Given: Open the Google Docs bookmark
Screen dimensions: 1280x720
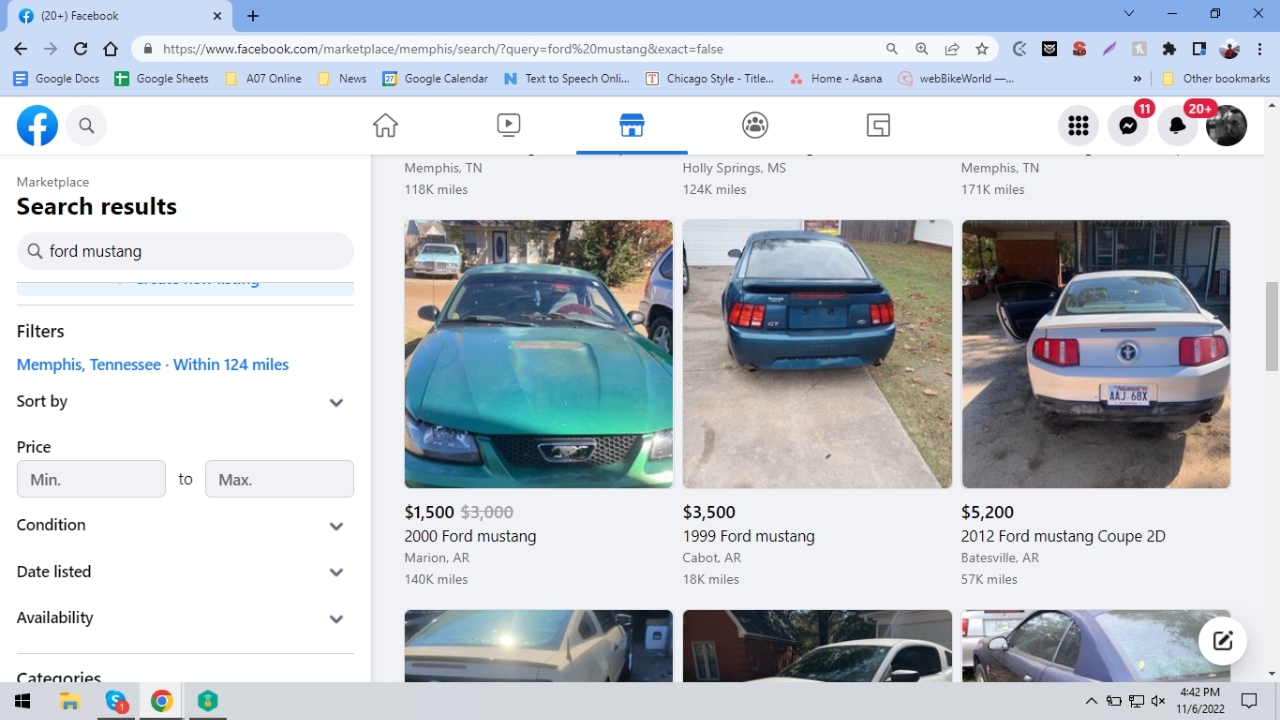Looking at the screenshot, I should [x=56, y=78].
